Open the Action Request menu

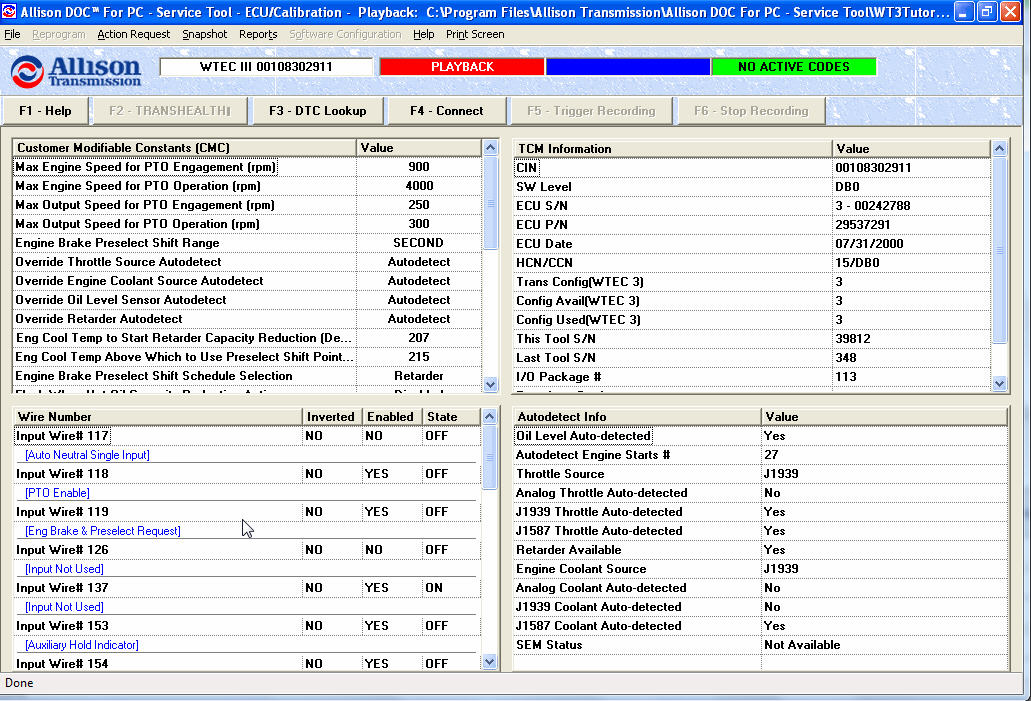click(133, 34)
